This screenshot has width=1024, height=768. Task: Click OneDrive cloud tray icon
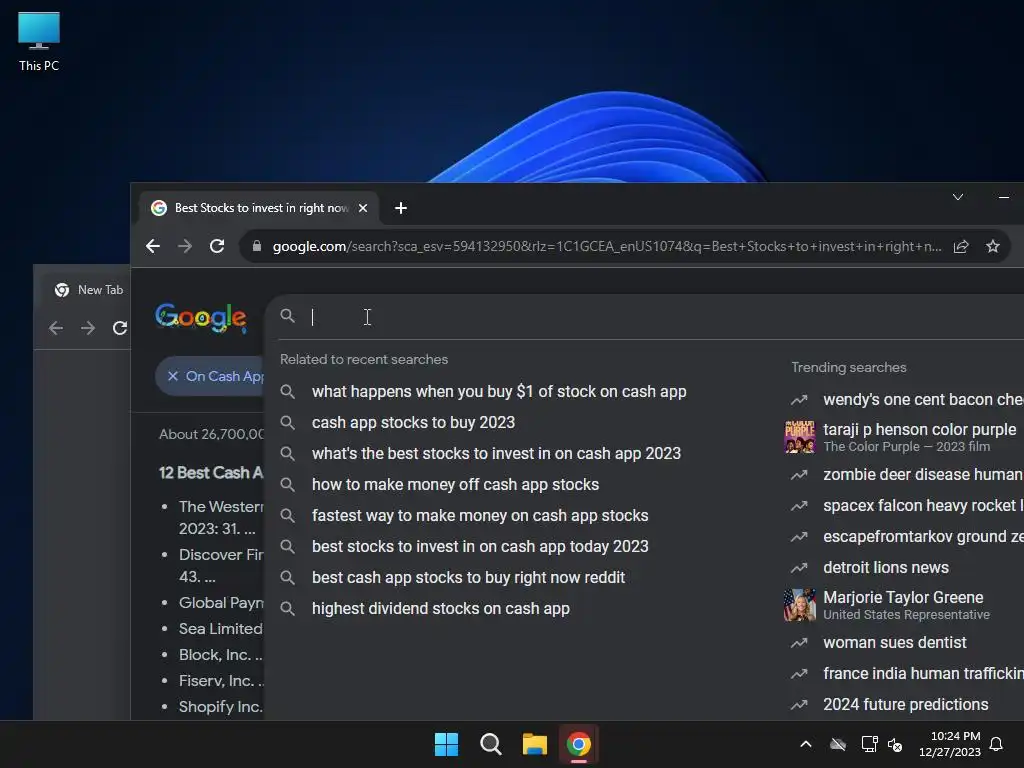coord(838,744)
